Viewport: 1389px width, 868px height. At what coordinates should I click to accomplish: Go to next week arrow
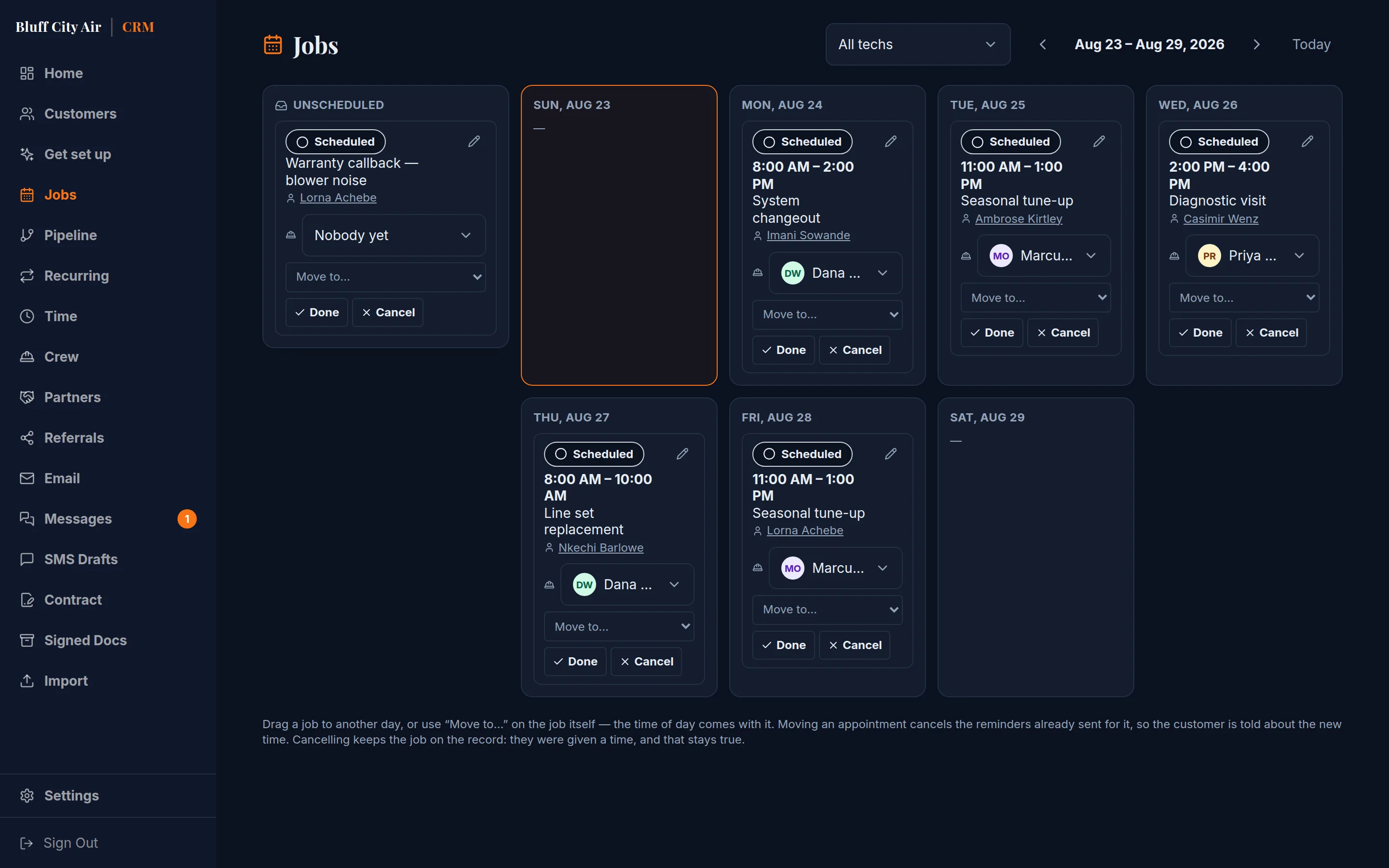[1256, 44]
